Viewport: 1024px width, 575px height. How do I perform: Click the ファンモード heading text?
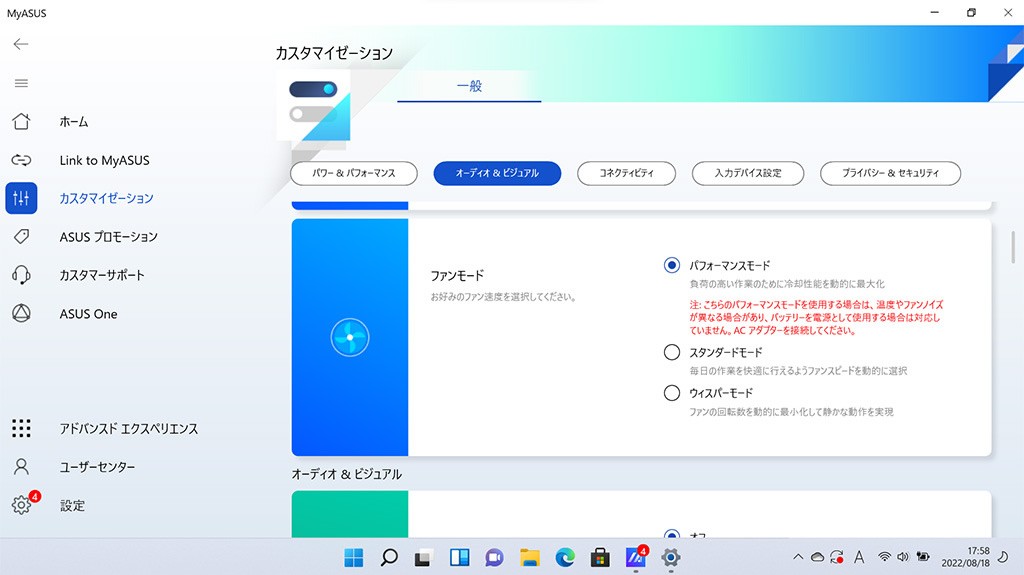(x=457, y=276)
